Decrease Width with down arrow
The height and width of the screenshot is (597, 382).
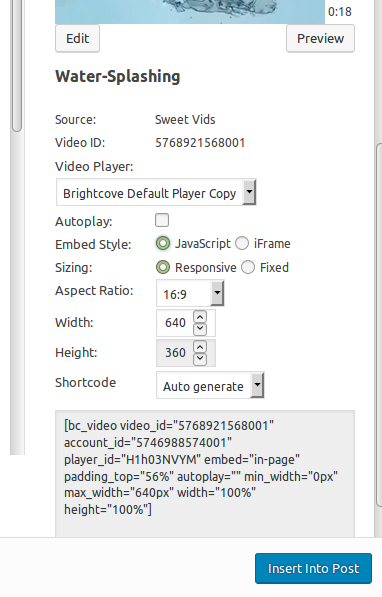pyautogui.click(x=200, y=329)
